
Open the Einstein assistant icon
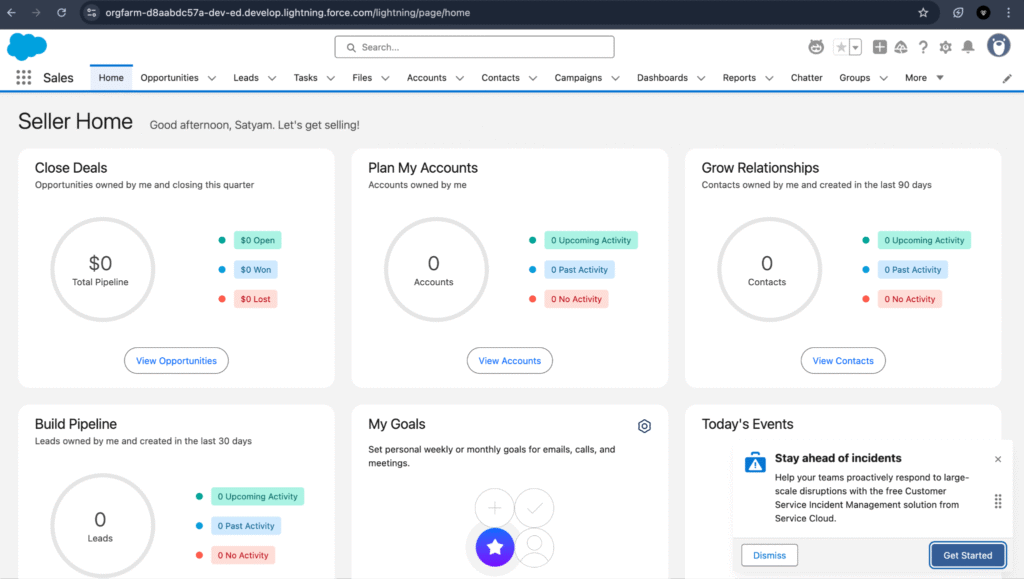[817, 46]
